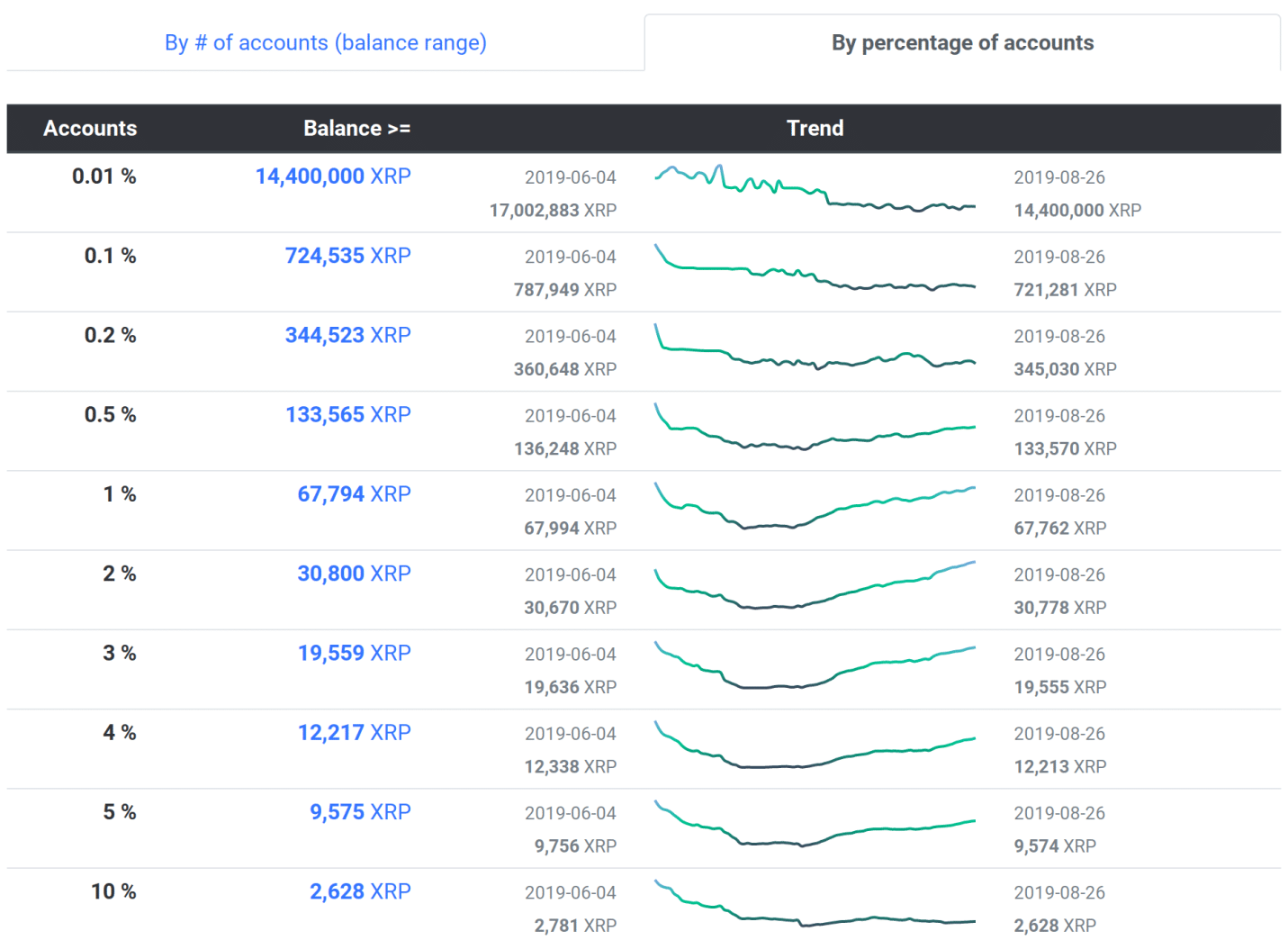Click the 133,565 XRP balance link
1288x940 pixels.
(347, 414)
